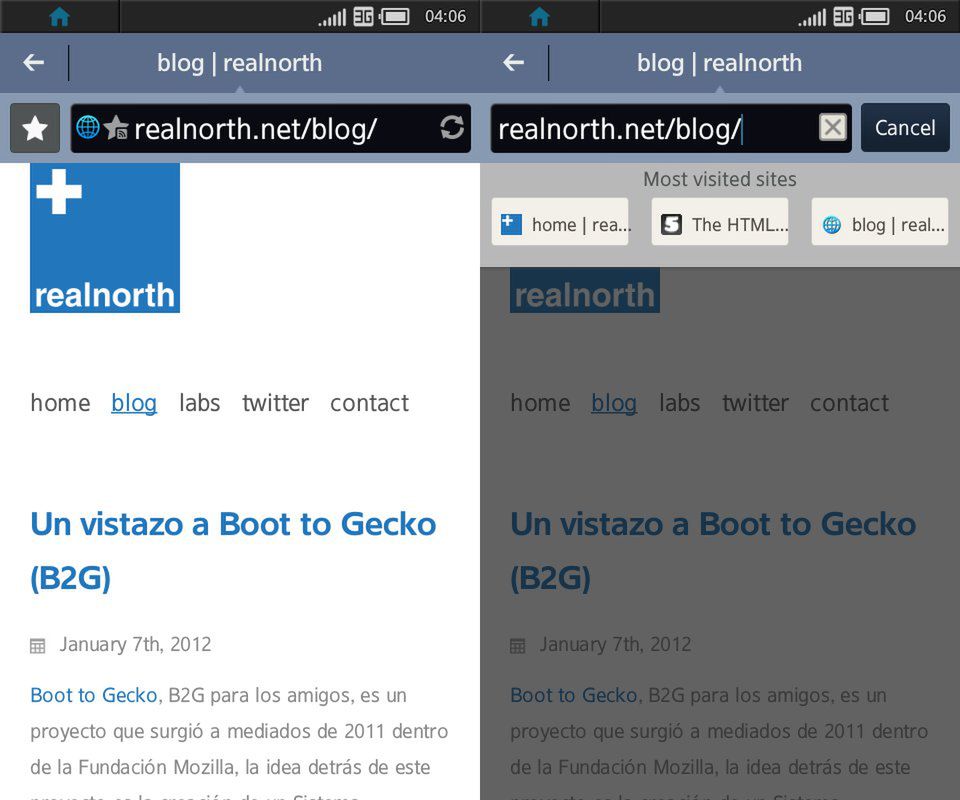This screenshot has height=800, width=960.
Task: Click dimmed post title on right page
Action: pos(713,551)
